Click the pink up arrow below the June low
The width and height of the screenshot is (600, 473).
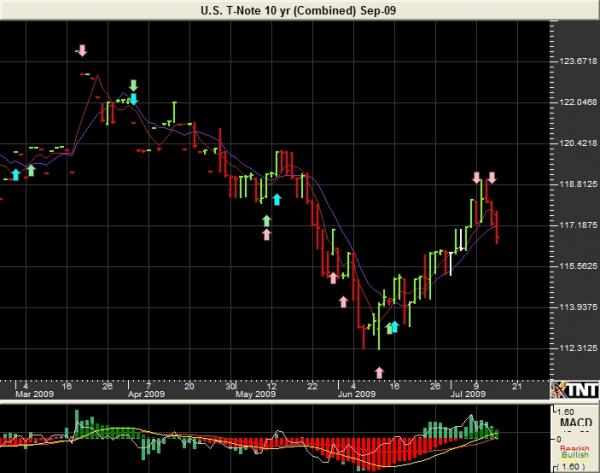tap(378, 372)
